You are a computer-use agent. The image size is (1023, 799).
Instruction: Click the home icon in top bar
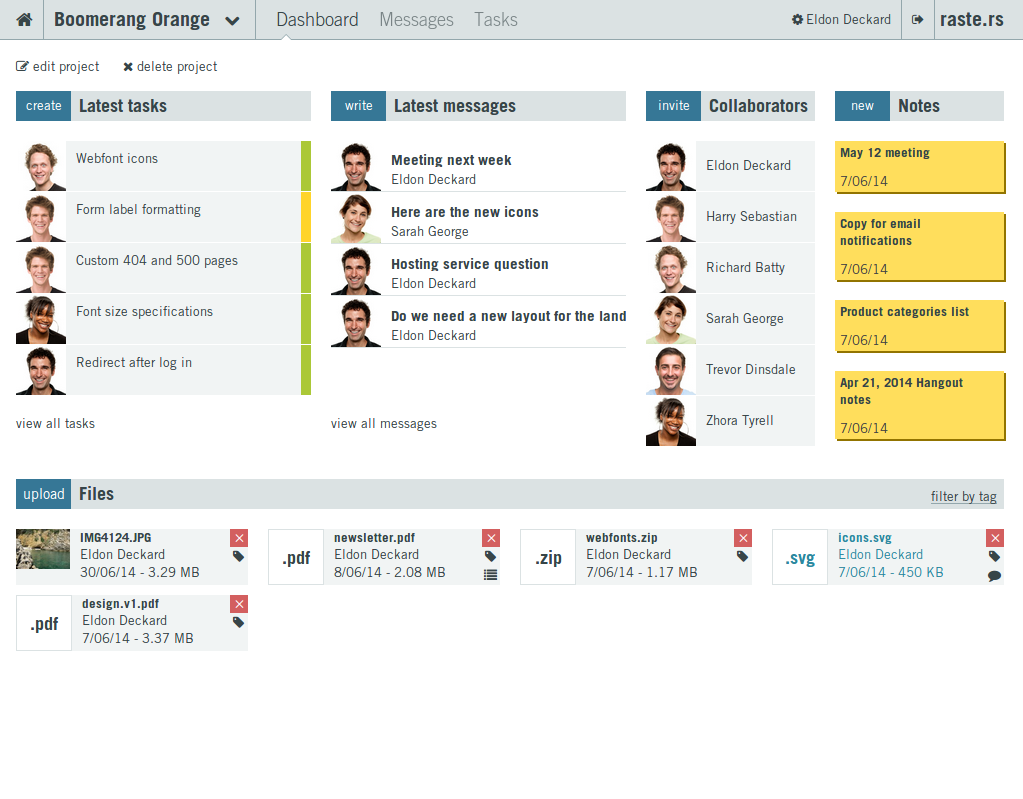pos(24,20)
